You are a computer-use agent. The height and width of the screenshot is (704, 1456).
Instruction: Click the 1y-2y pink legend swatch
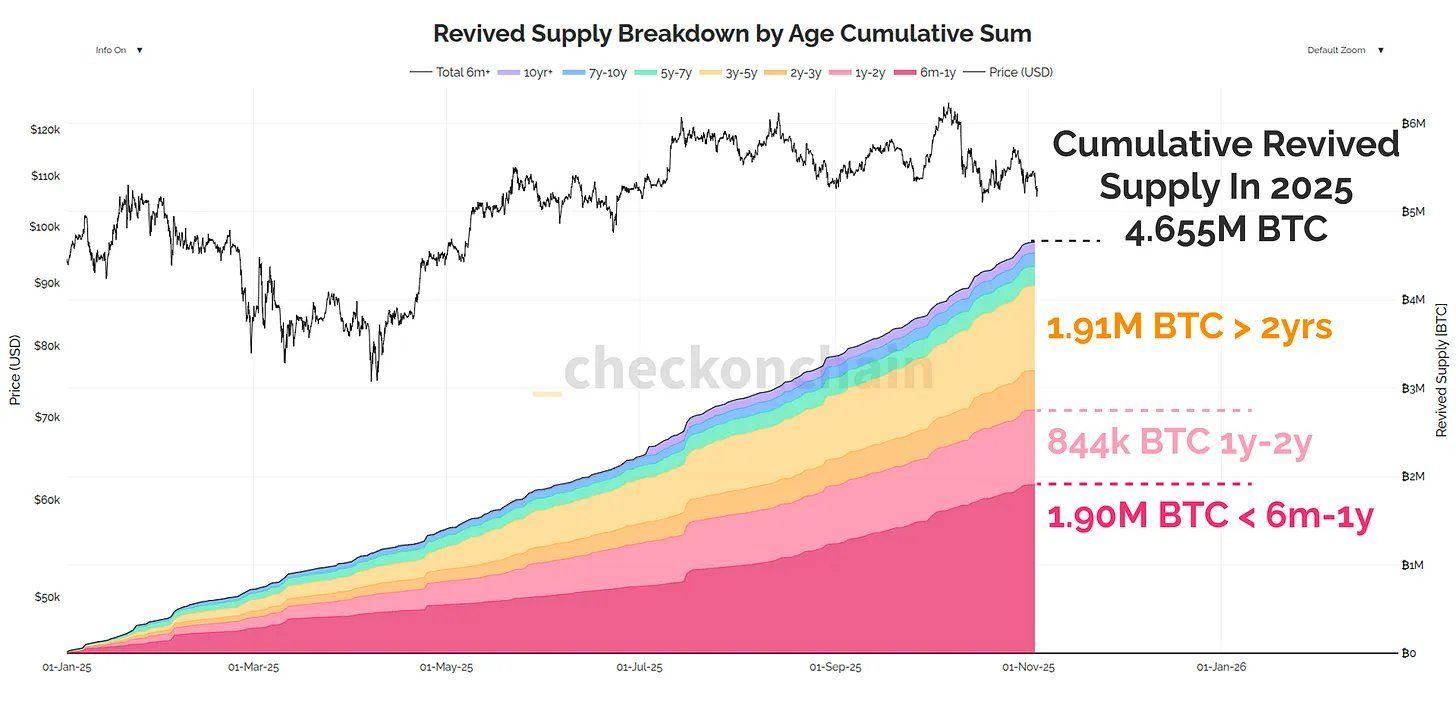click(838, 72)
